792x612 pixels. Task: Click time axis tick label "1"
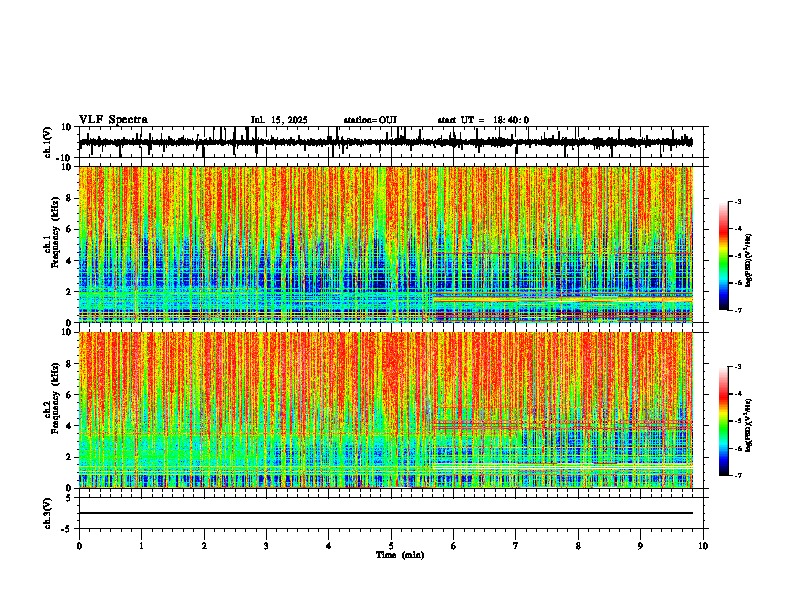[141, 546]
